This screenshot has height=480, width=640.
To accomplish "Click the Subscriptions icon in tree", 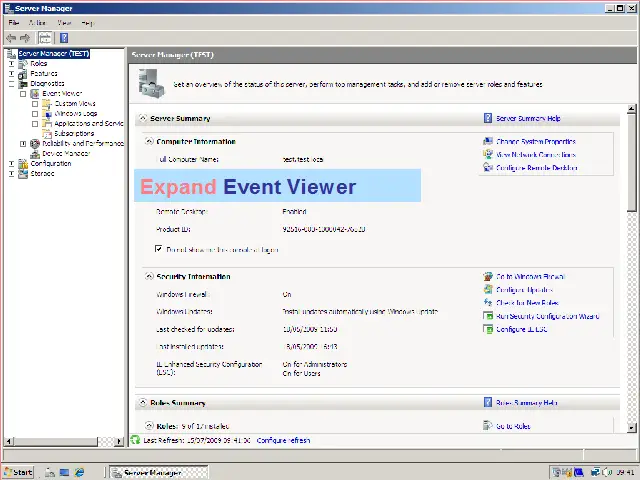I will click(x=47, y=133).
